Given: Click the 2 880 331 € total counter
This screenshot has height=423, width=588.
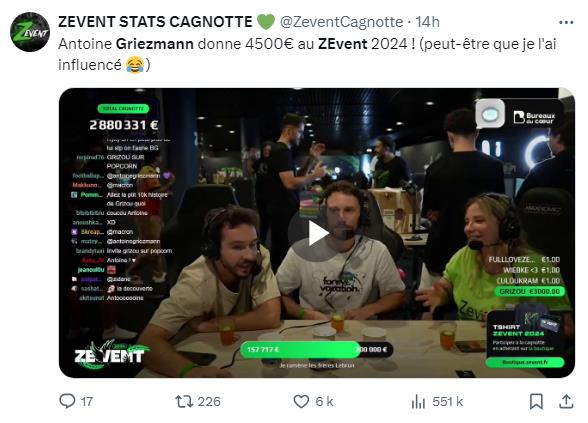Looking at the screenshot, I should 124,125.
